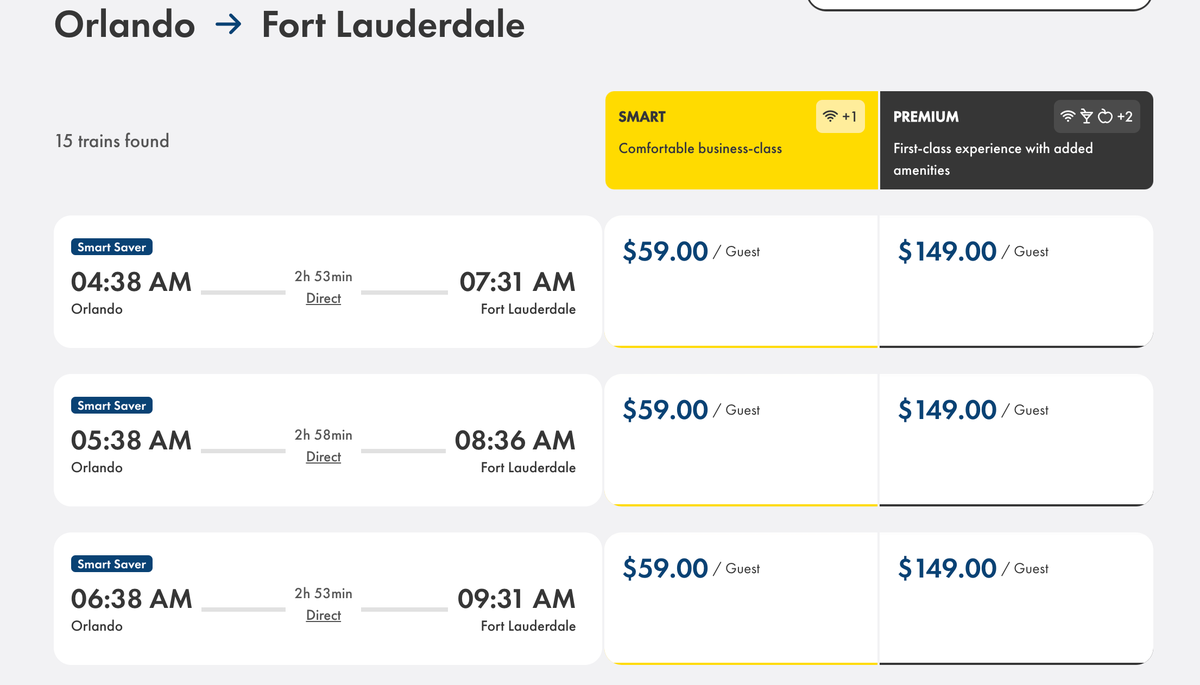
Task: Click the yellow progress bar under the first SMART fare
Action: pyautogui.click(x=740, y=346)
